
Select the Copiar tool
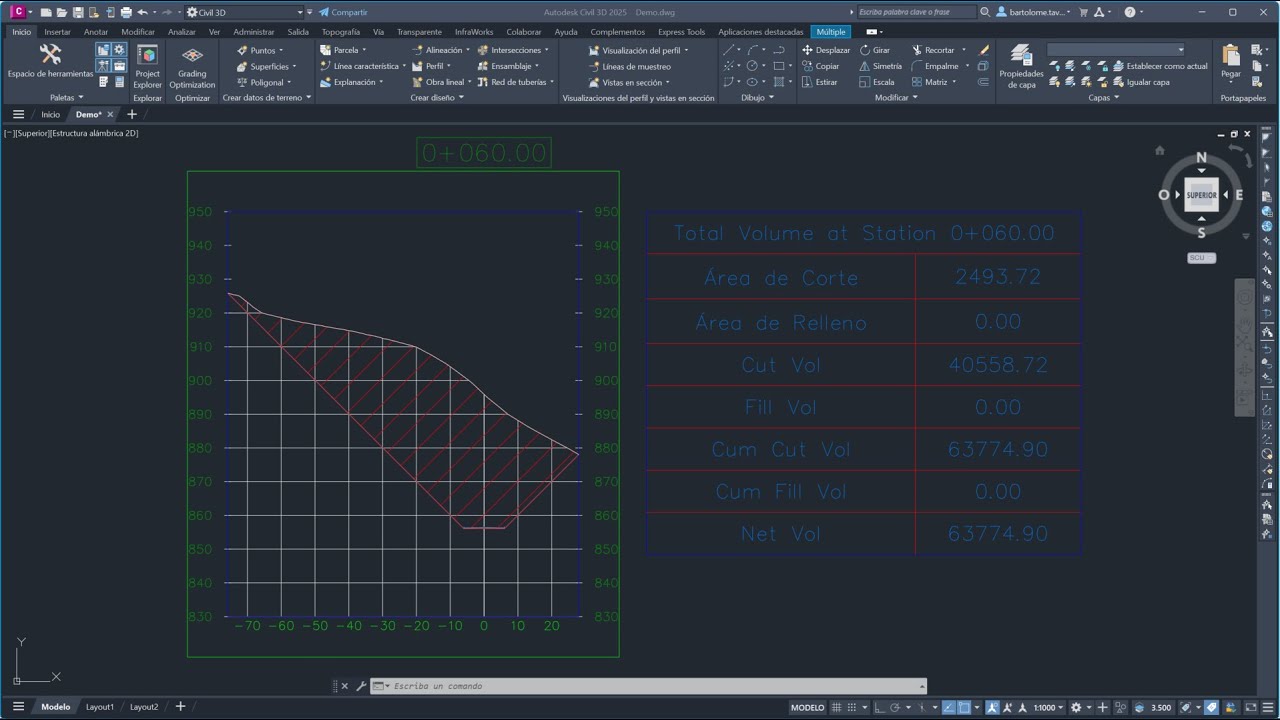821,66
